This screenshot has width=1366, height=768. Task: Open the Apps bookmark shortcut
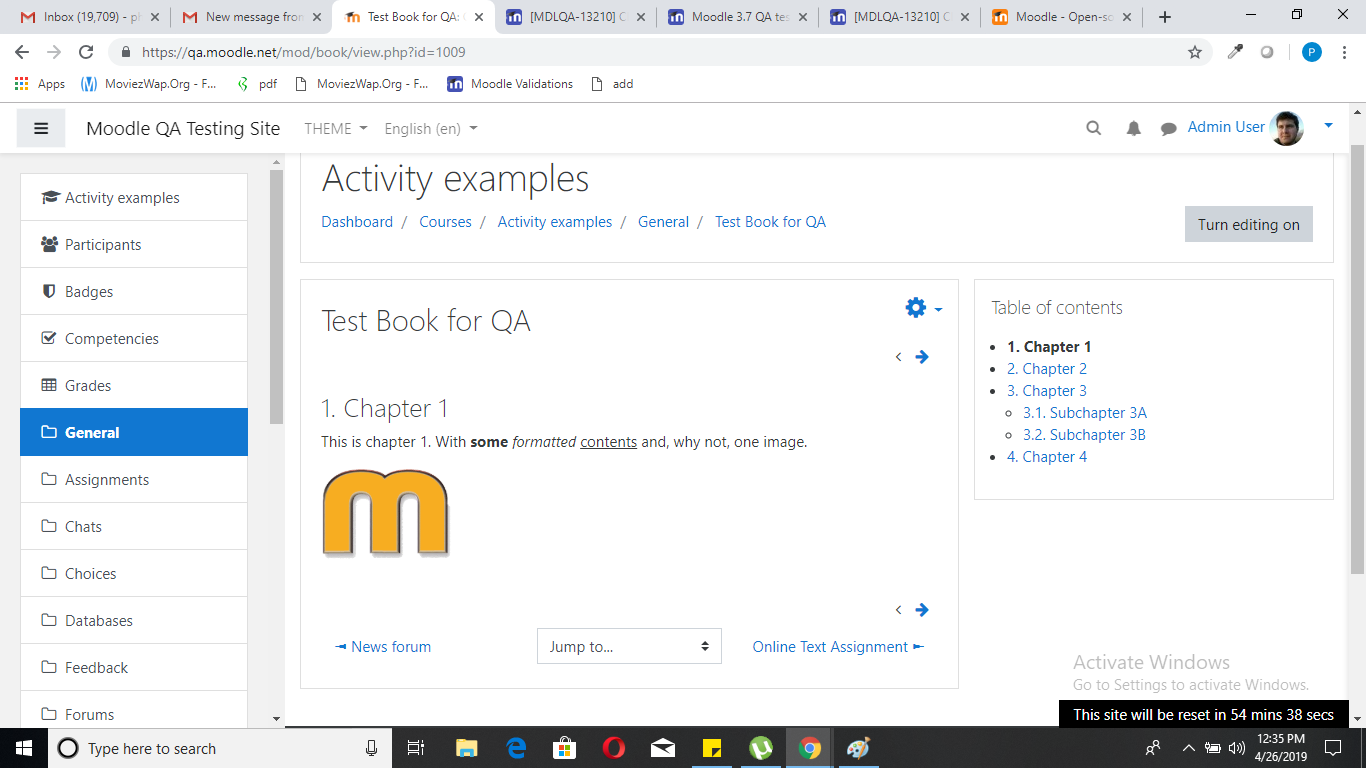(x=40, y=84)
